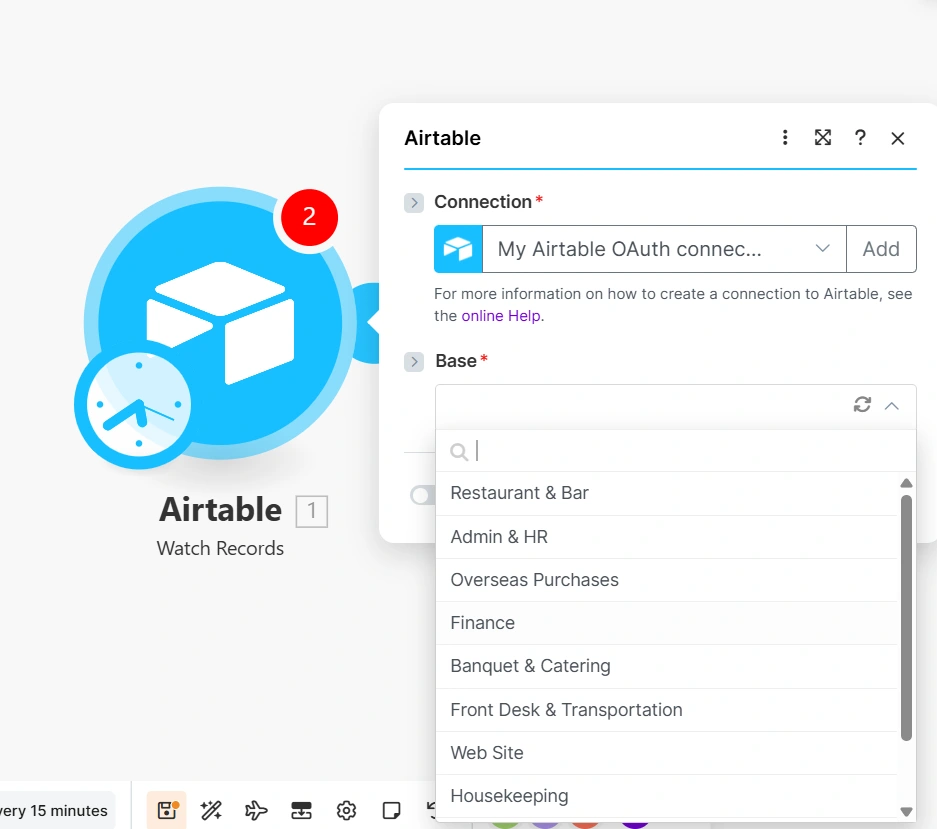The height and width of the screenshot is (829, 937).
Task: Refresh the Base list
Action: tap(862, 405)
